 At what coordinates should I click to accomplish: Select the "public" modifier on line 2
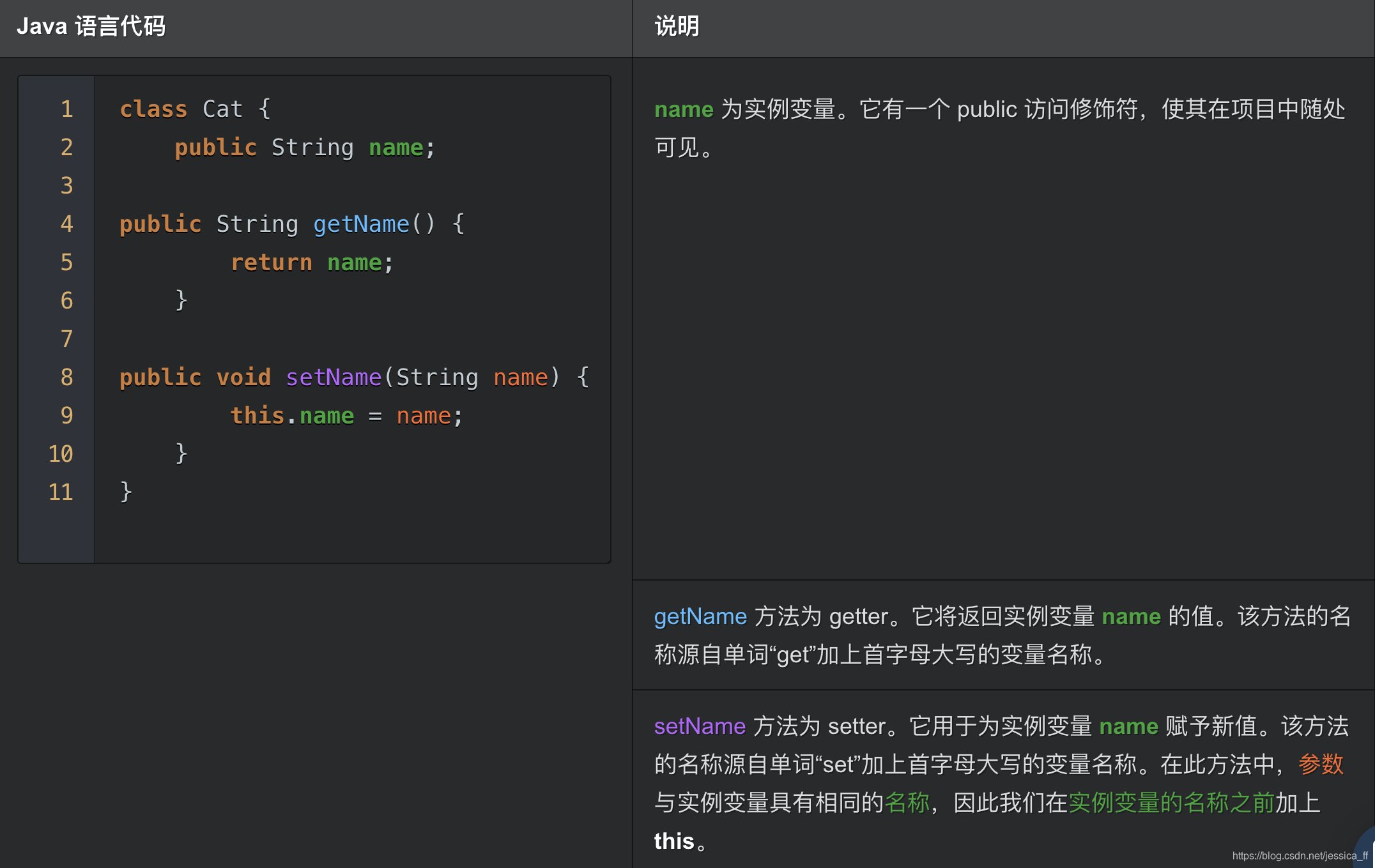click(x=215, y=147)
